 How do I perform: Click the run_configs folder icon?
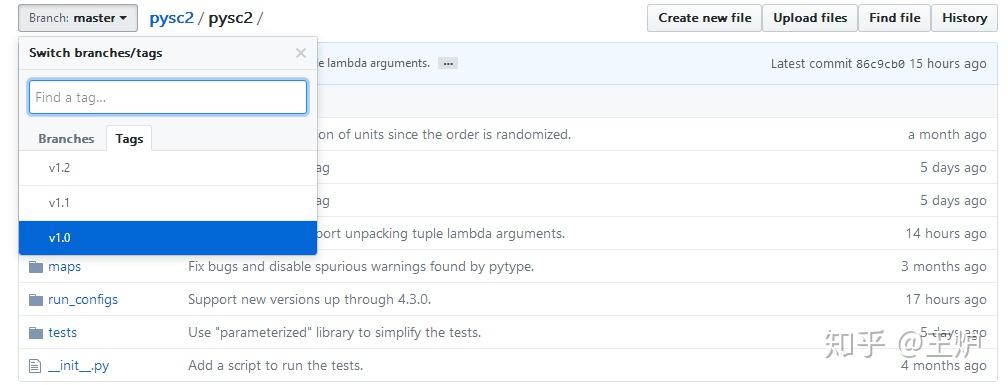[x=35, y=300]
